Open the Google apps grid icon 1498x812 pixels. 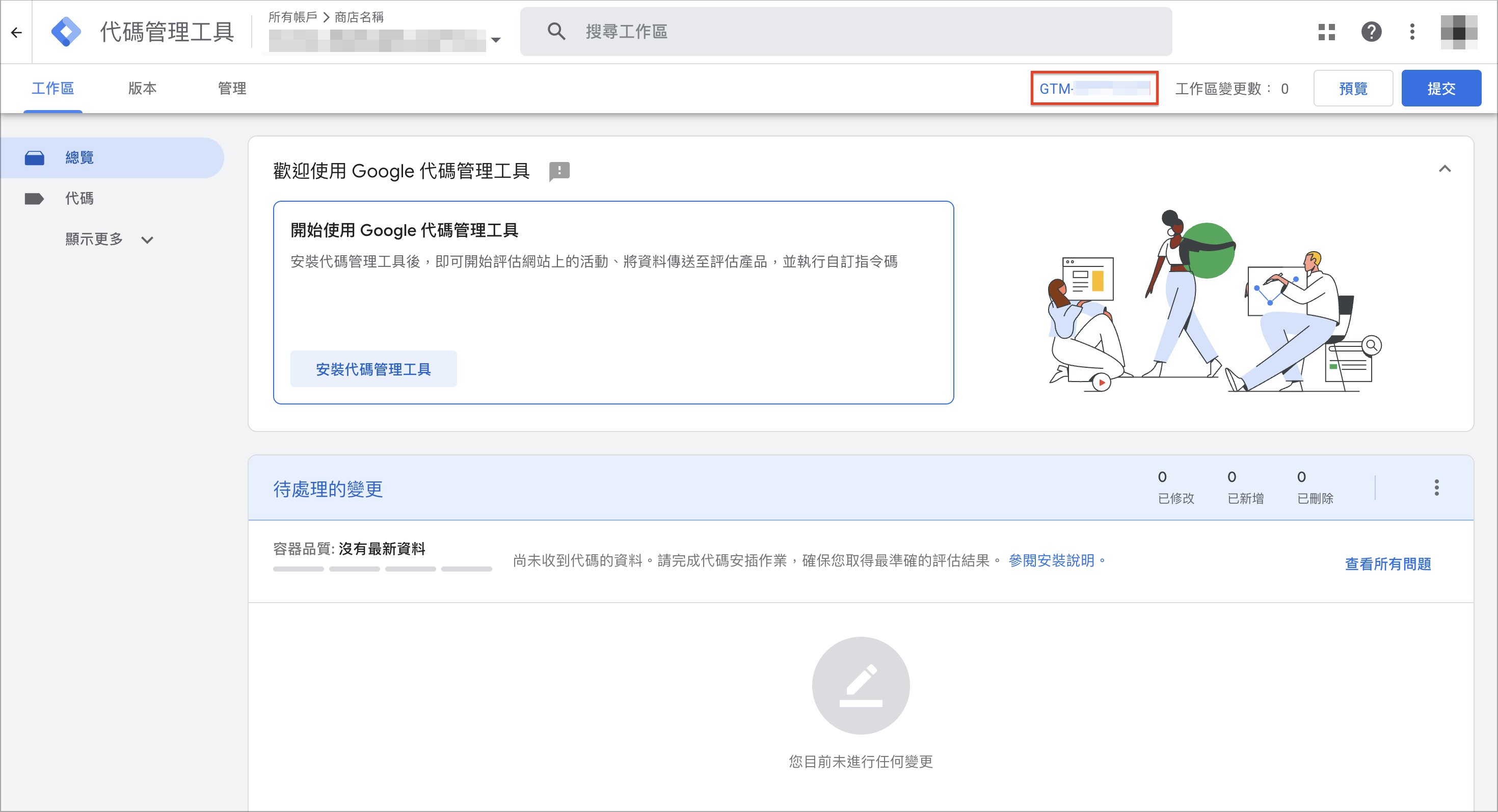coord(1326,32)
